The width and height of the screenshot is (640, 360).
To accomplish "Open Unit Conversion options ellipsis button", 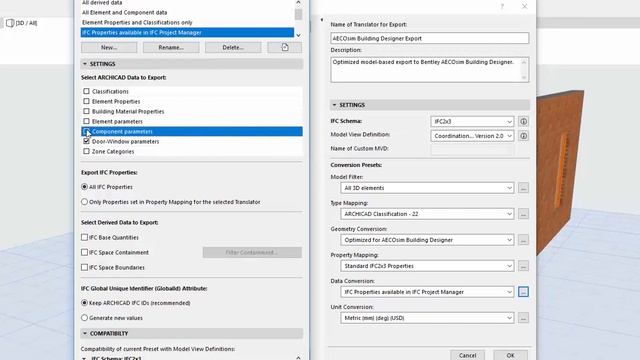I will (523, 318).
